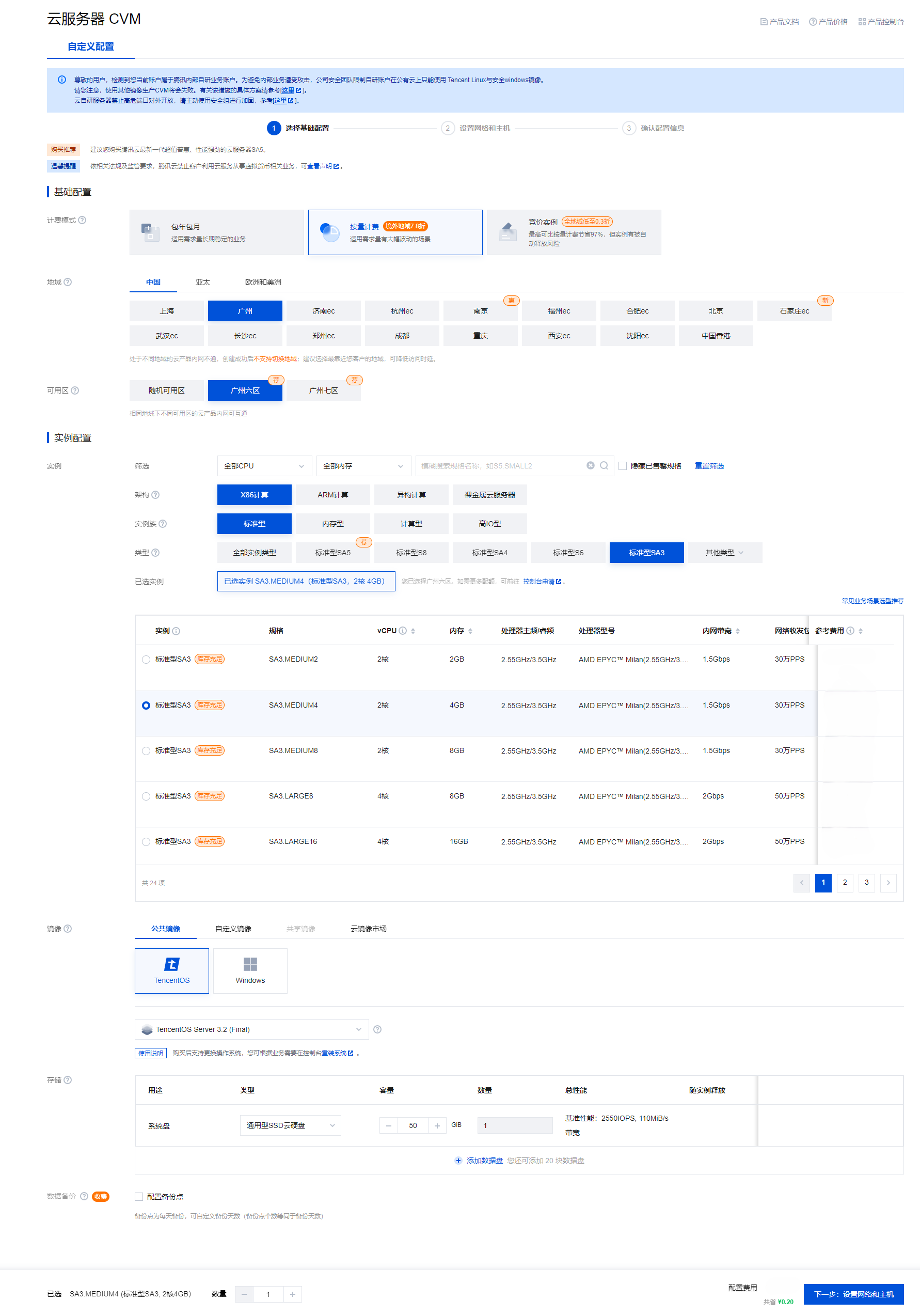Click the search magnifier in instance filter
This screenshot has height=1316, width=920.
click(604, 465)
